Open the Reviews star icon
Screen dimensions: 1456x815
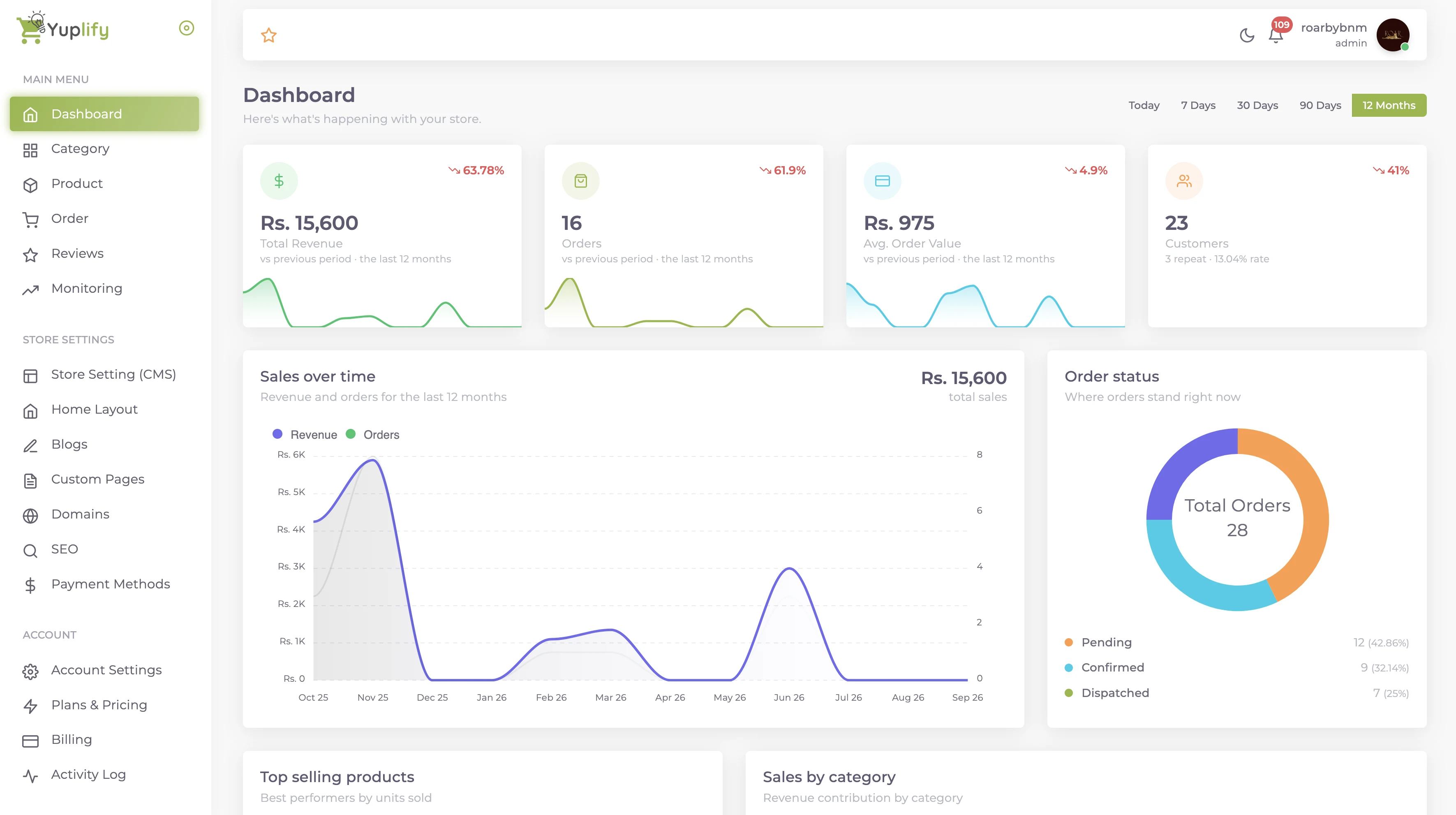pyautogui.click(x=30, y=255)
